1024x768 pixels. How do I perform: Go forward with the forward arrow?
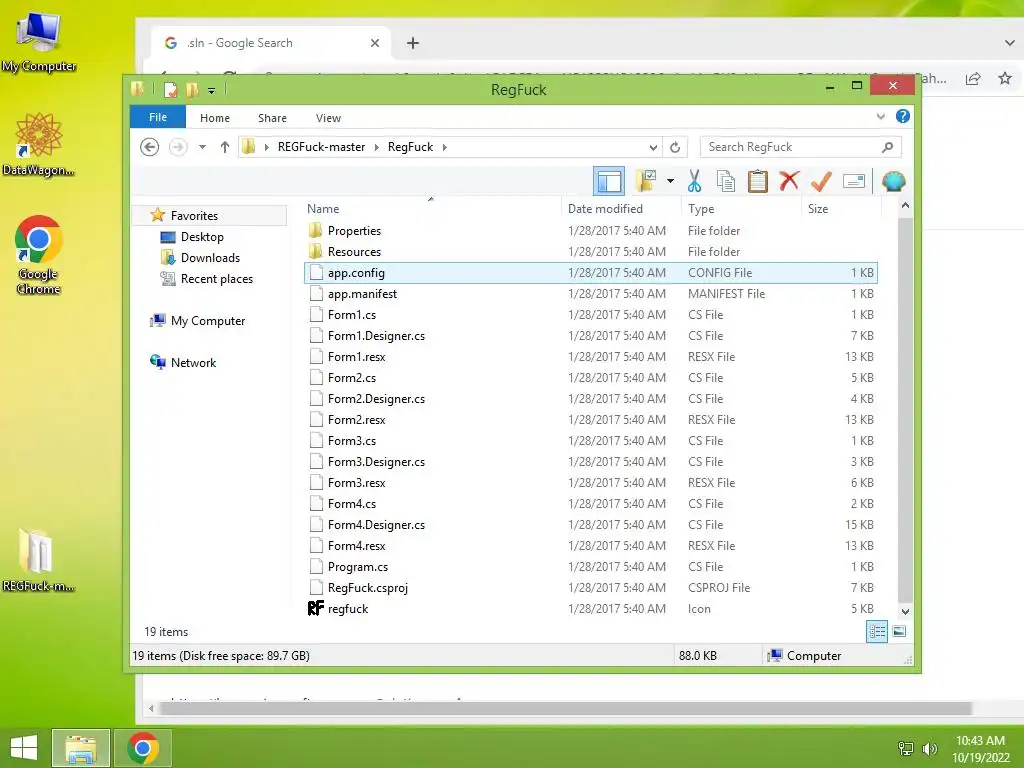click(178, 147)
